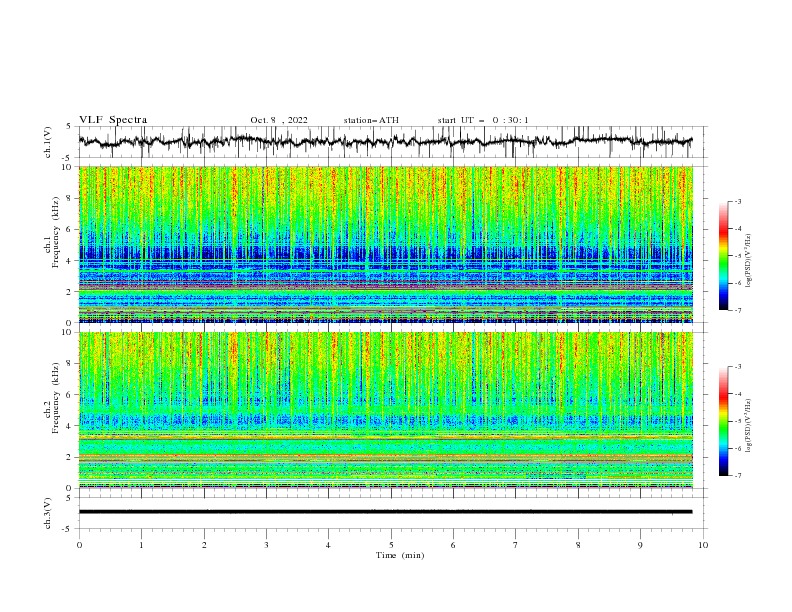The height and width of the screenshot is (612, 792).
Task: Click the time axis tick label "6"
Action: (453, 545)
